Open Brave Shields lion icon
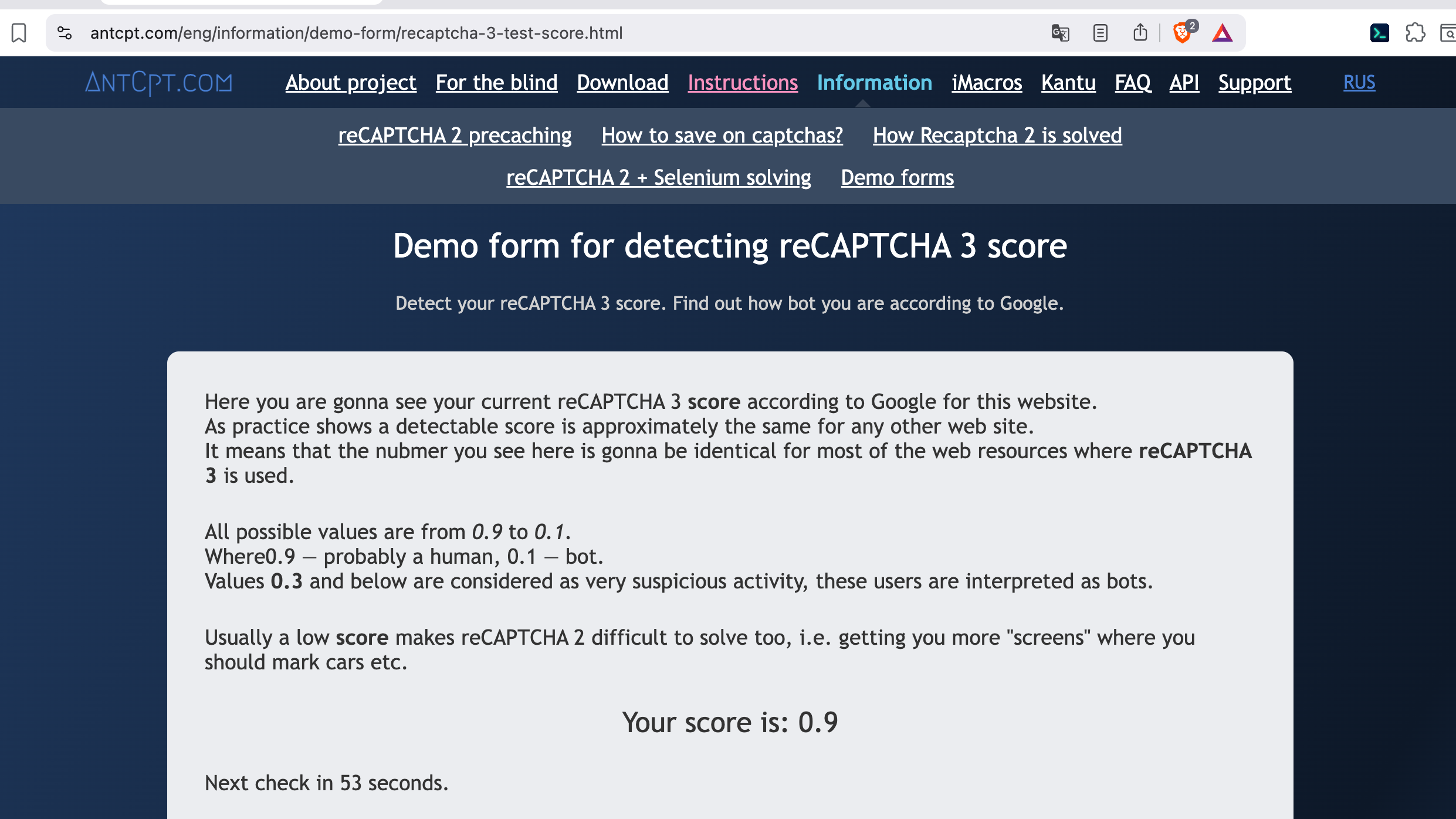 [x=1183, y=33]
